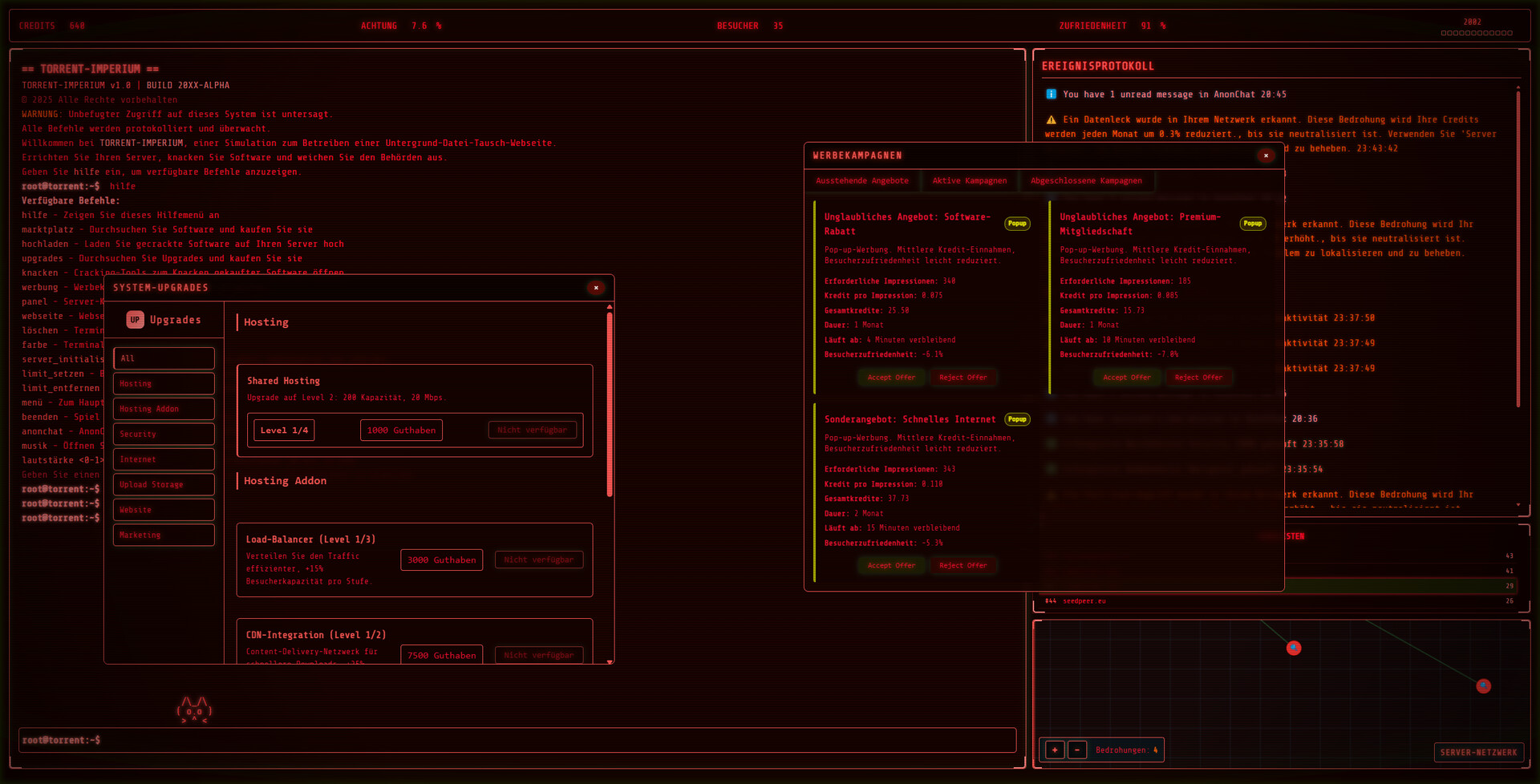
Task: Click the warning triangle icon for Datenleck alert
Action: point(1051,120)
